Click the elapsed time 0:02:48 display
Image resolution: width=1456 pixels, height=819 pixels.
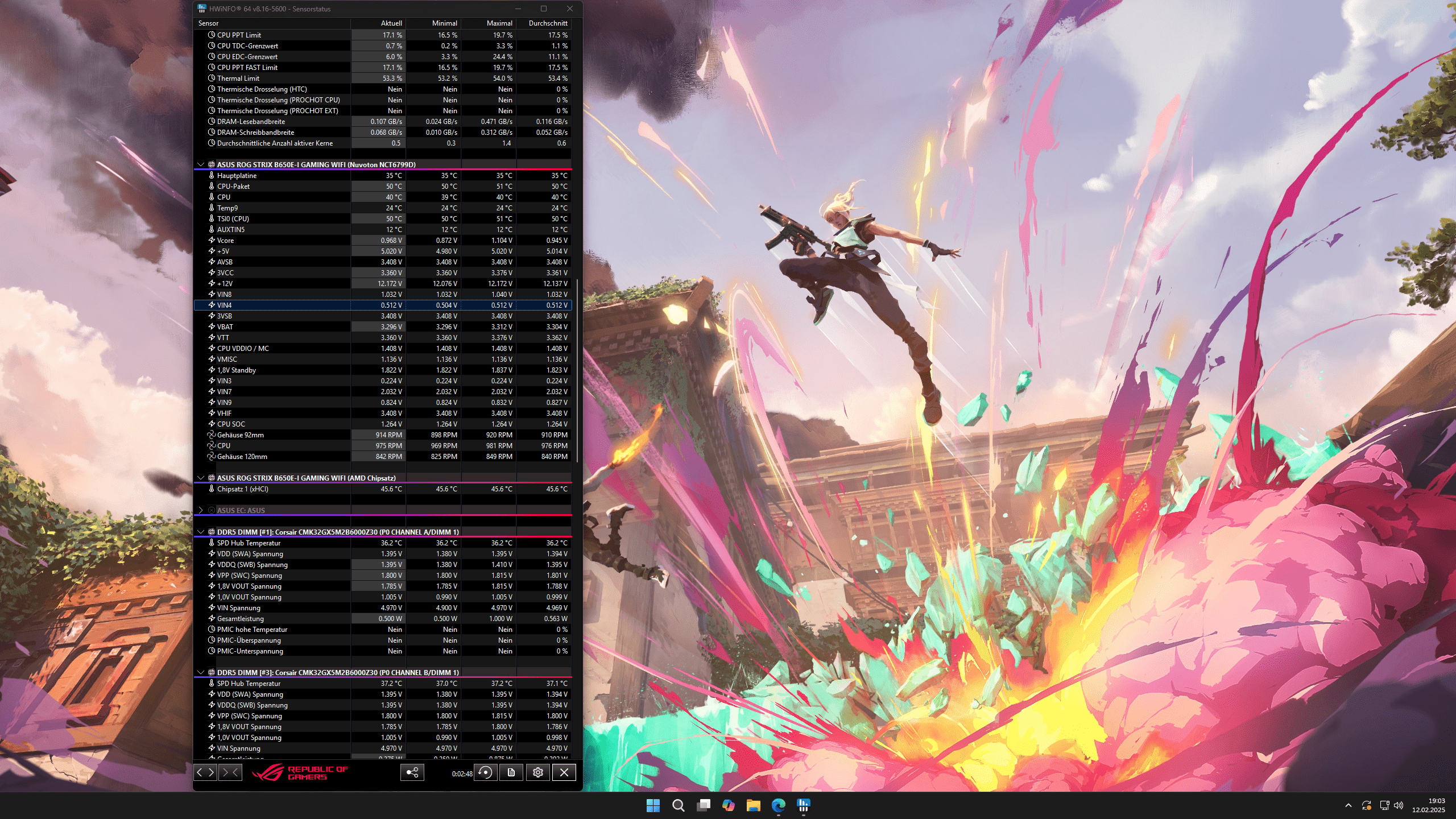462,773
